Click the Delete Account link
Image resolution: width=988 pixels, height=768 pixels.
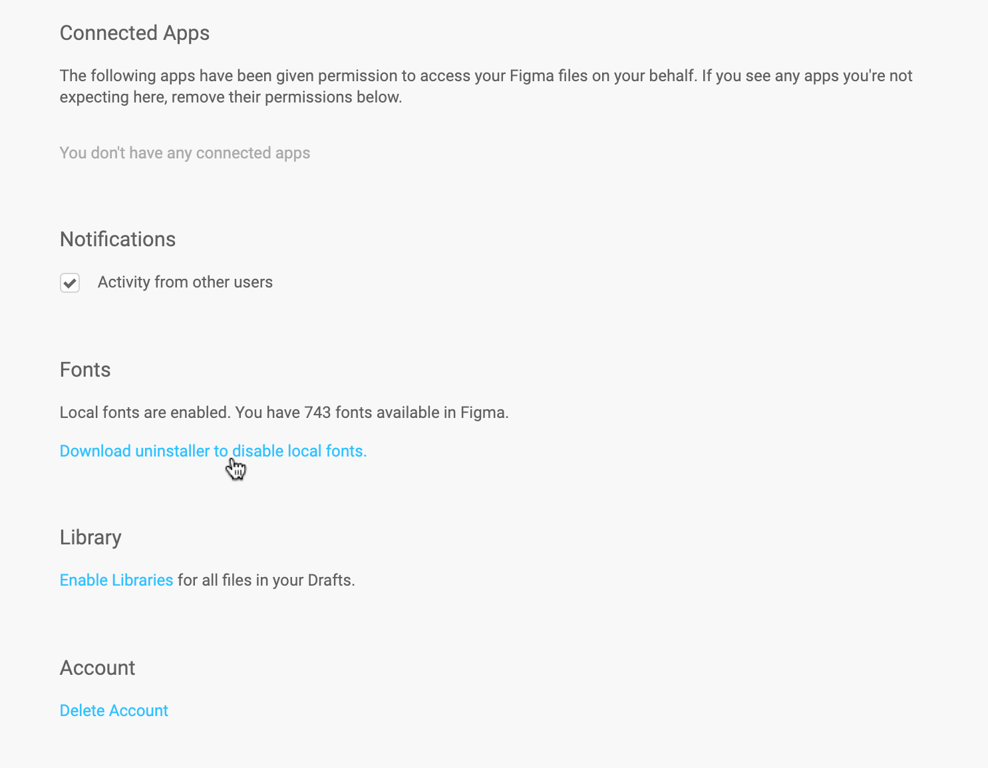click(x=114, y=710)
